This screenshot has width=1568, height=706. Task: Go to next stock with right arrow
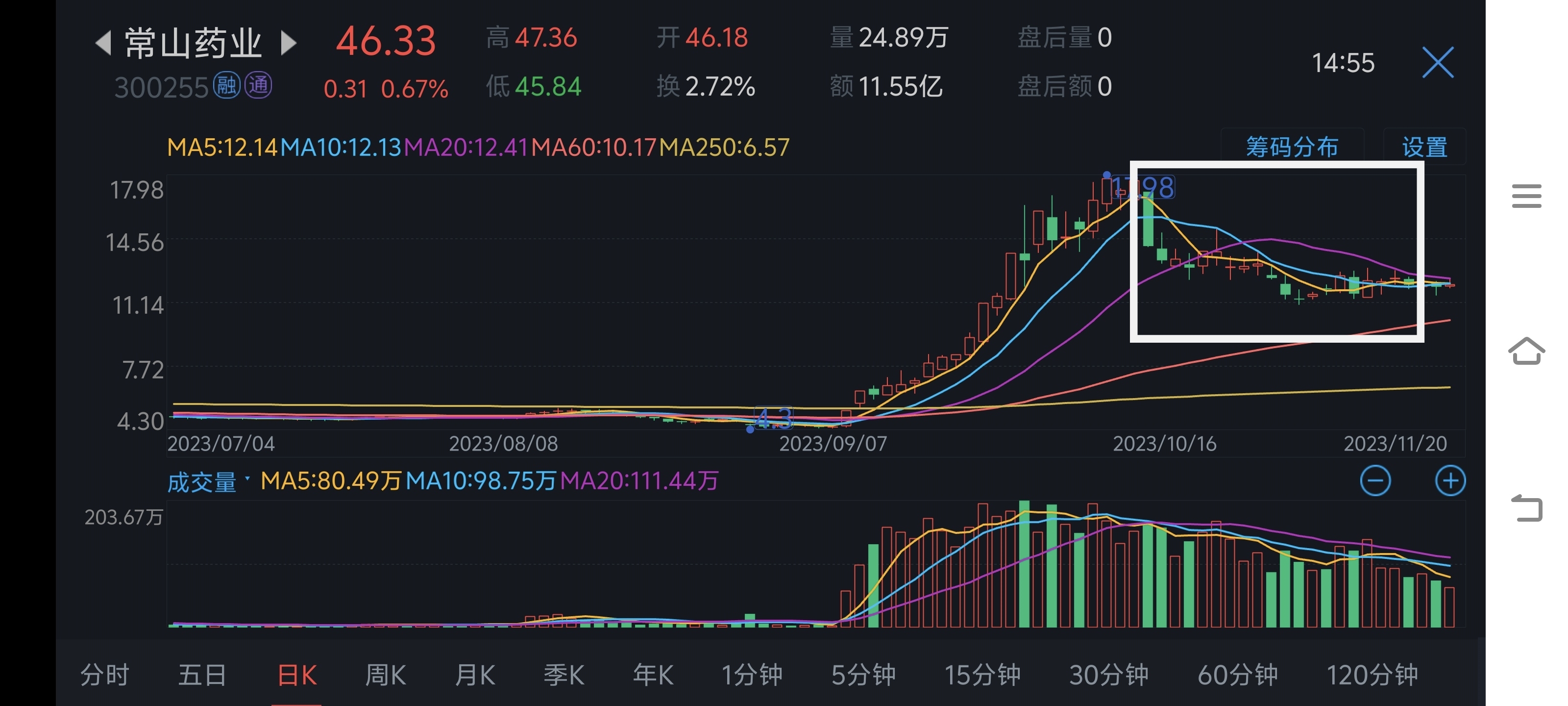[x=289, y=43]
